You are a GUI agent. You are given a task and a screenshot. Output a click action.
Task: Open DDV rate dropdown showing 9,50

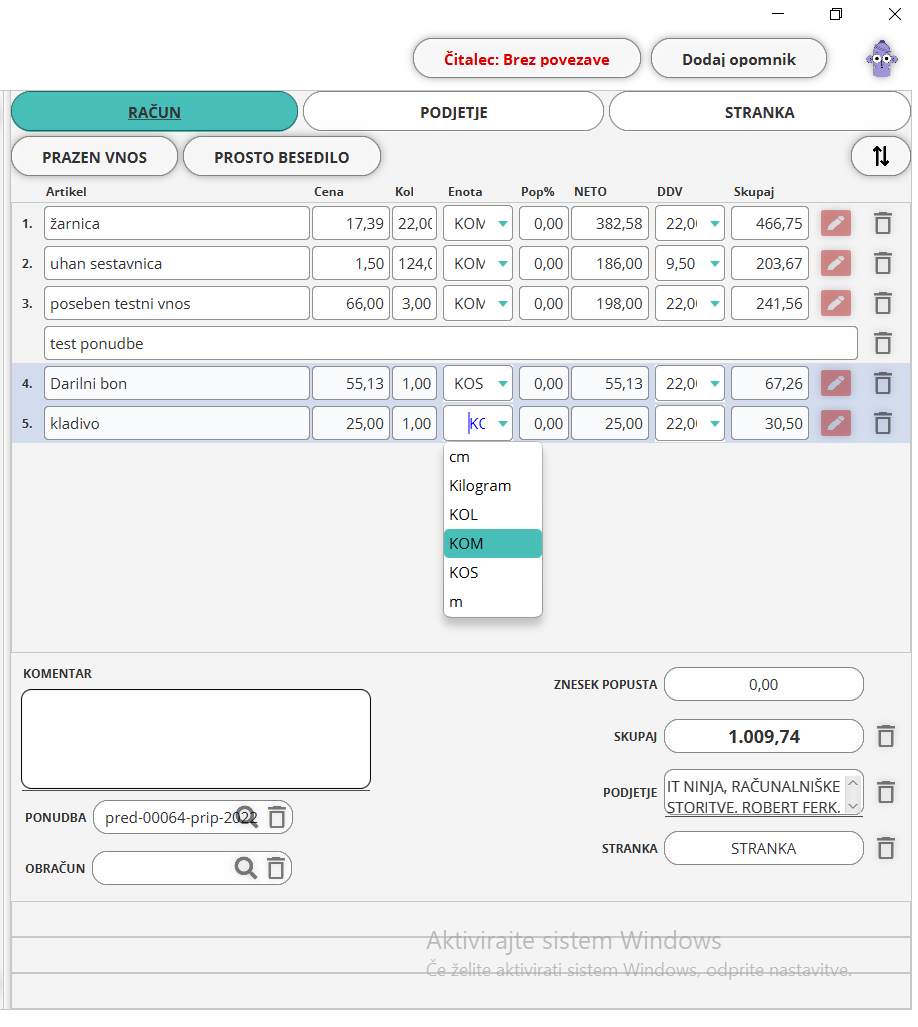[714, 263]
